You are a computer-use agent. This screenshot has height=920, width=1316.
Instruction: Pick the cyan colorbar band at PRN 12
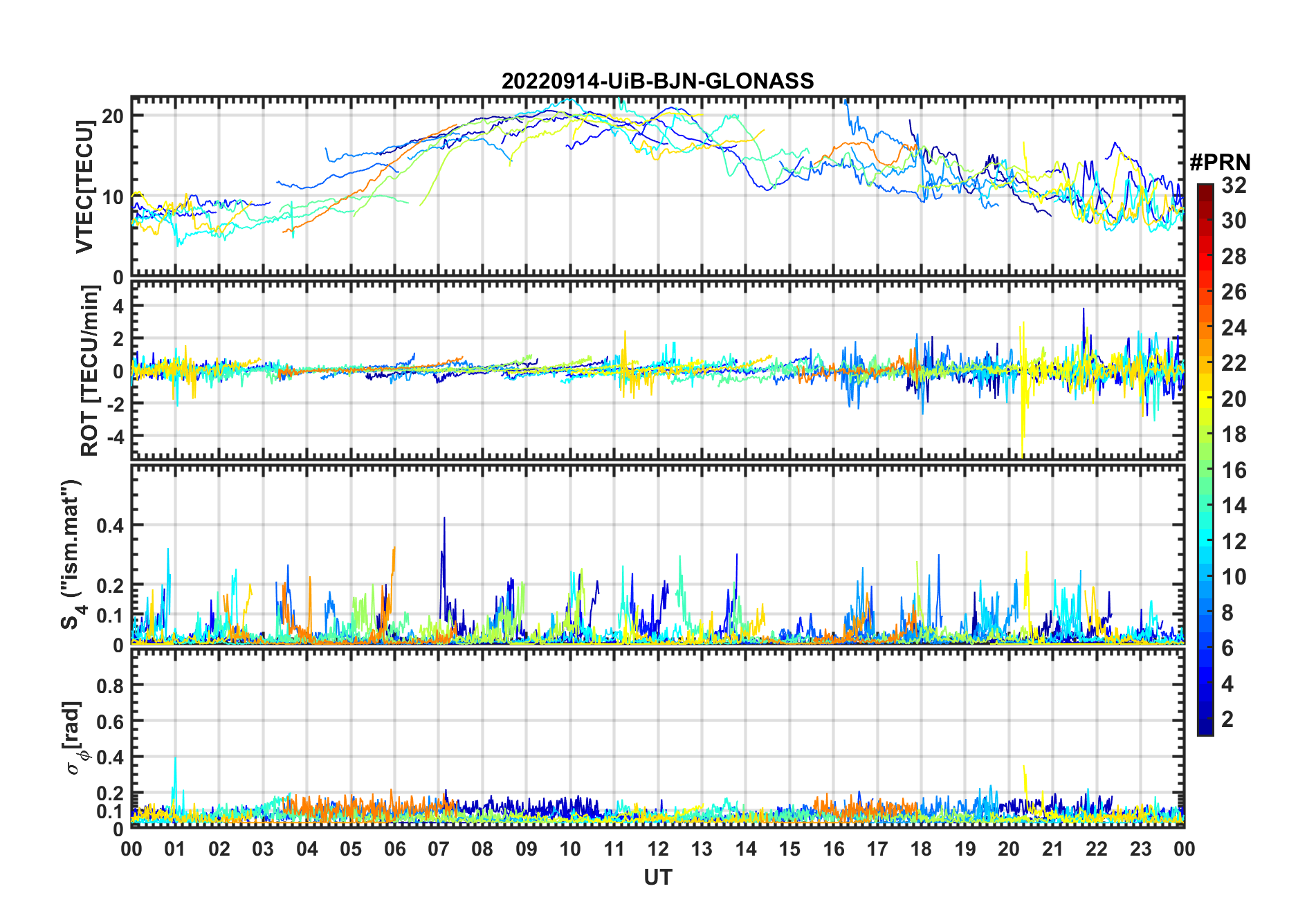tap(1205, 541)
